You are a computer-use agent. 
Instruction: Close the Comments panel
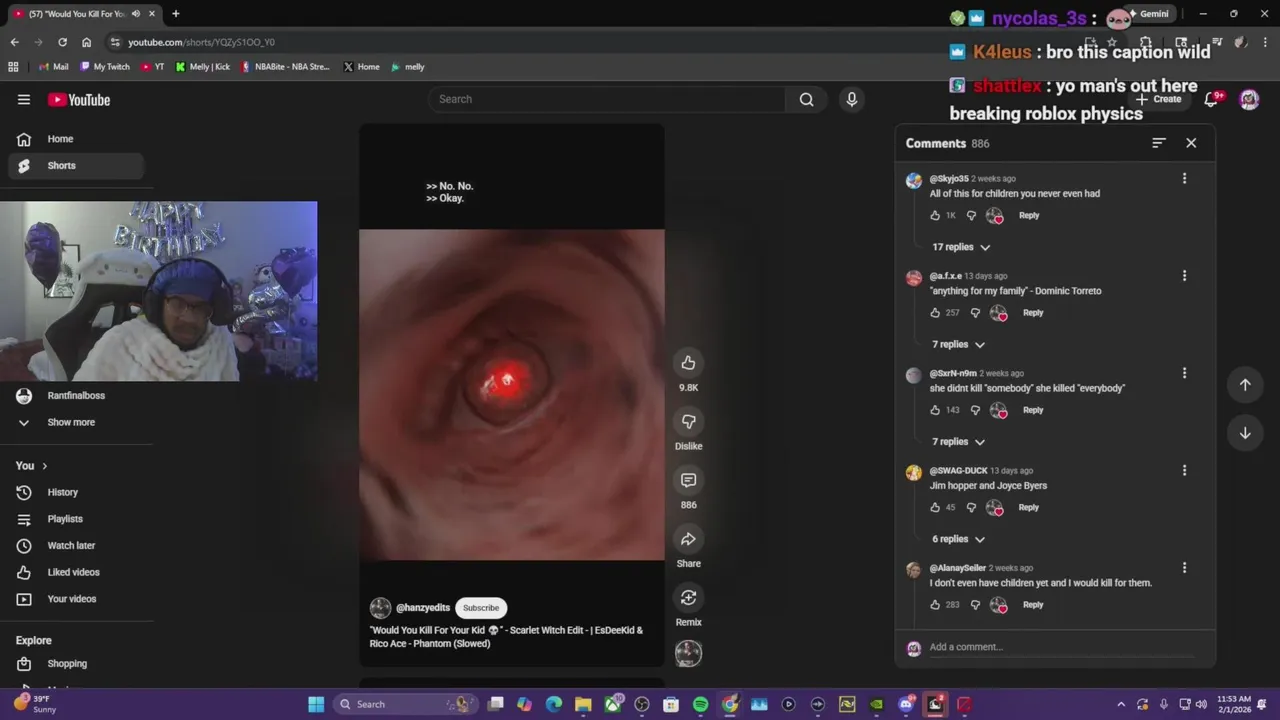point(1191,143)
